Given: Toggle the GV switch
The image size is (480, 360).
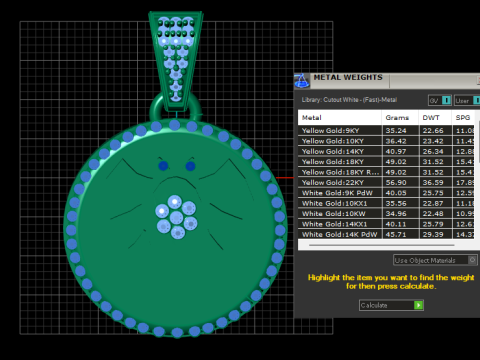Looking at the screenshot, I should 440,100.
